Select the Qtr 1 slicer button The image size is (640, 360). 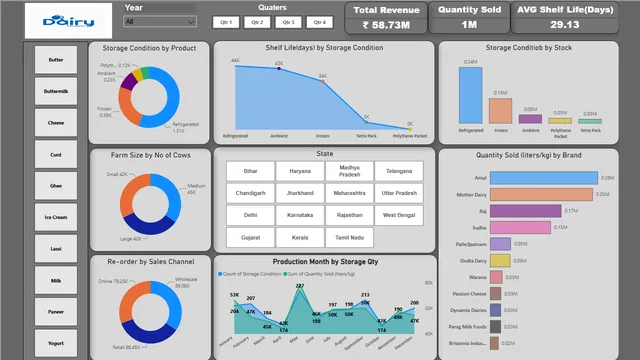pos(226,22)
